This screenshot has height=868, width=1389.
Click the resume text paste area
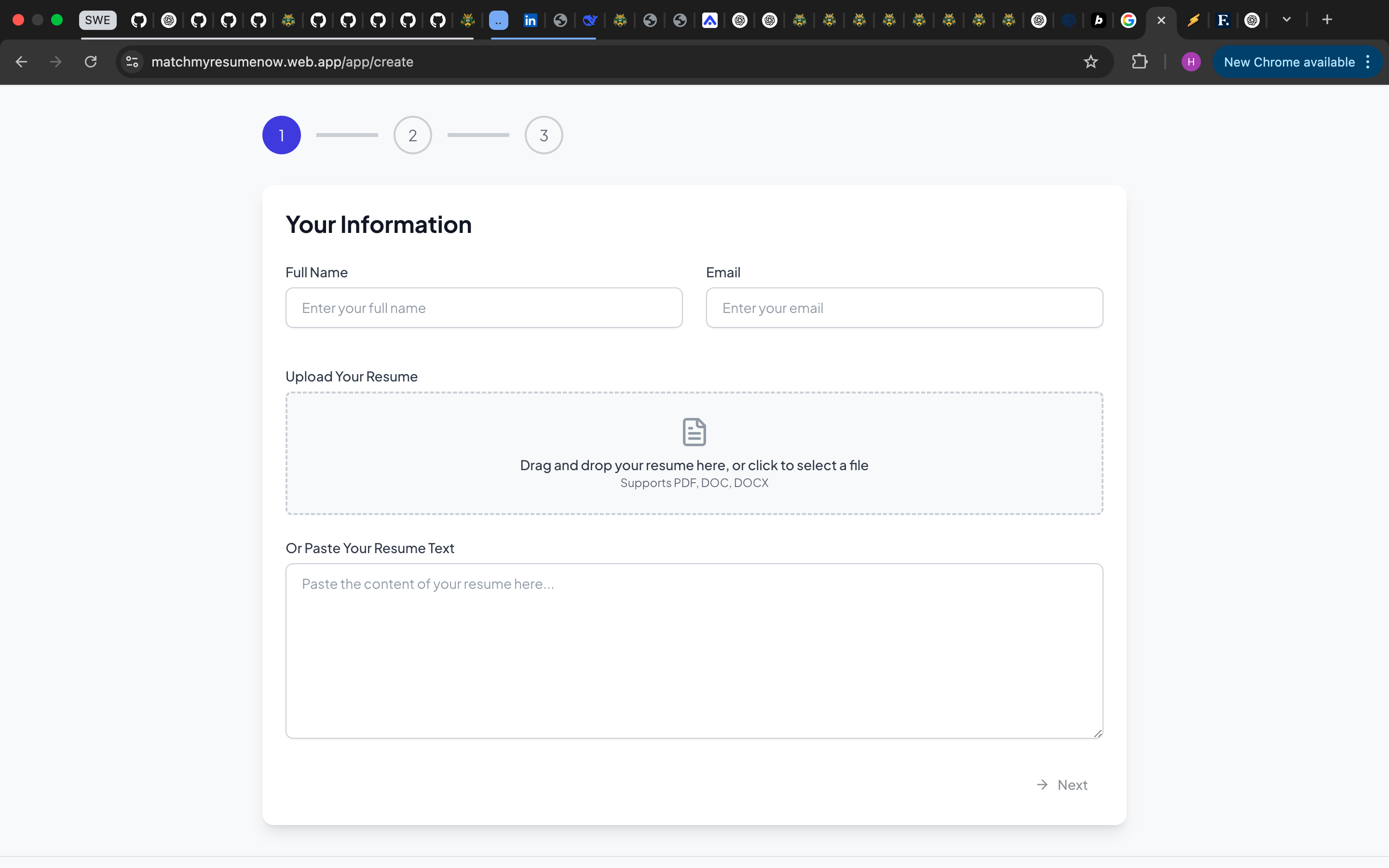(694, 651)
